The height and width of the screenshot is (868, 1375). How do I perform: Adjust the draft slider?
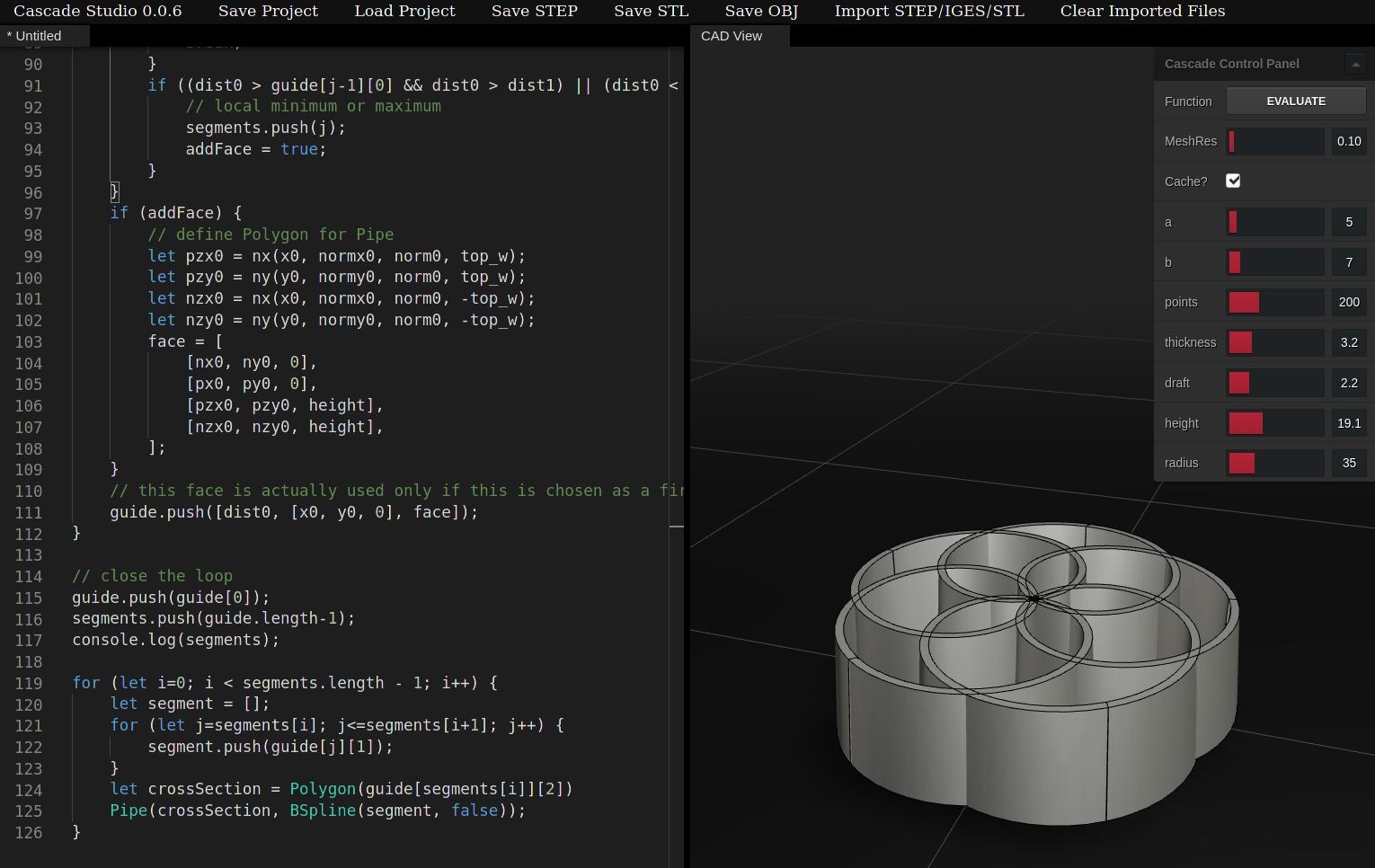(x=1275, y=383)
